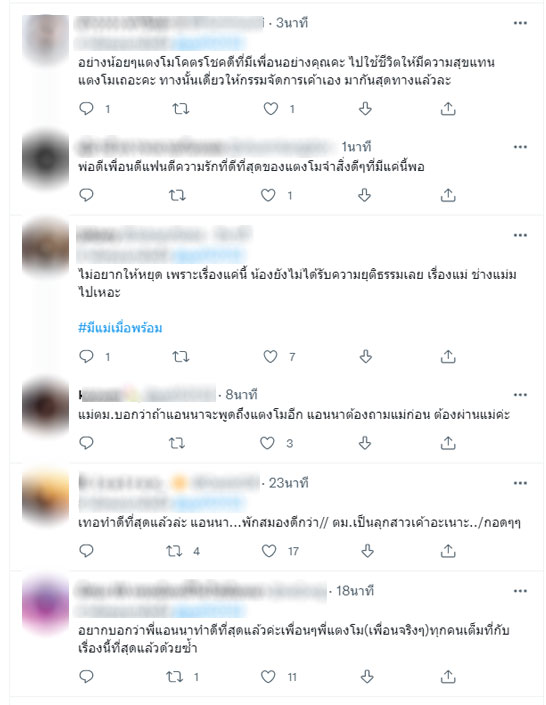Reply to the tweet posted 3 minutes ago

point(86,108)
